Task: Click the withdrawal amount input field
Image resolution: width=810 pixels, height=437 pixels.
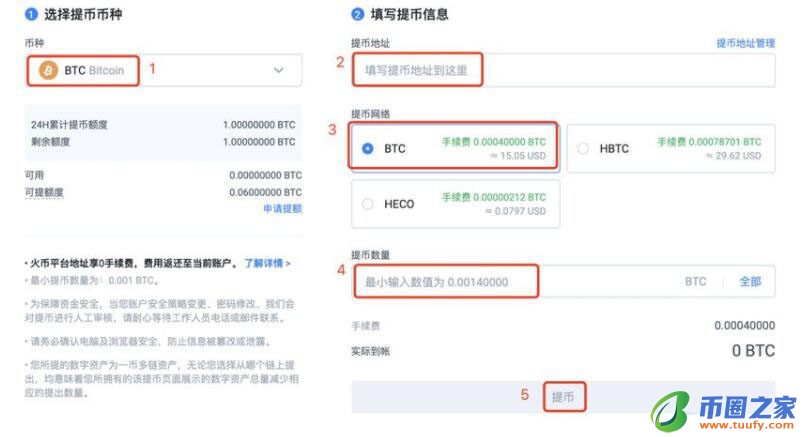Action: pyautogui.click(x=510, y=282)
